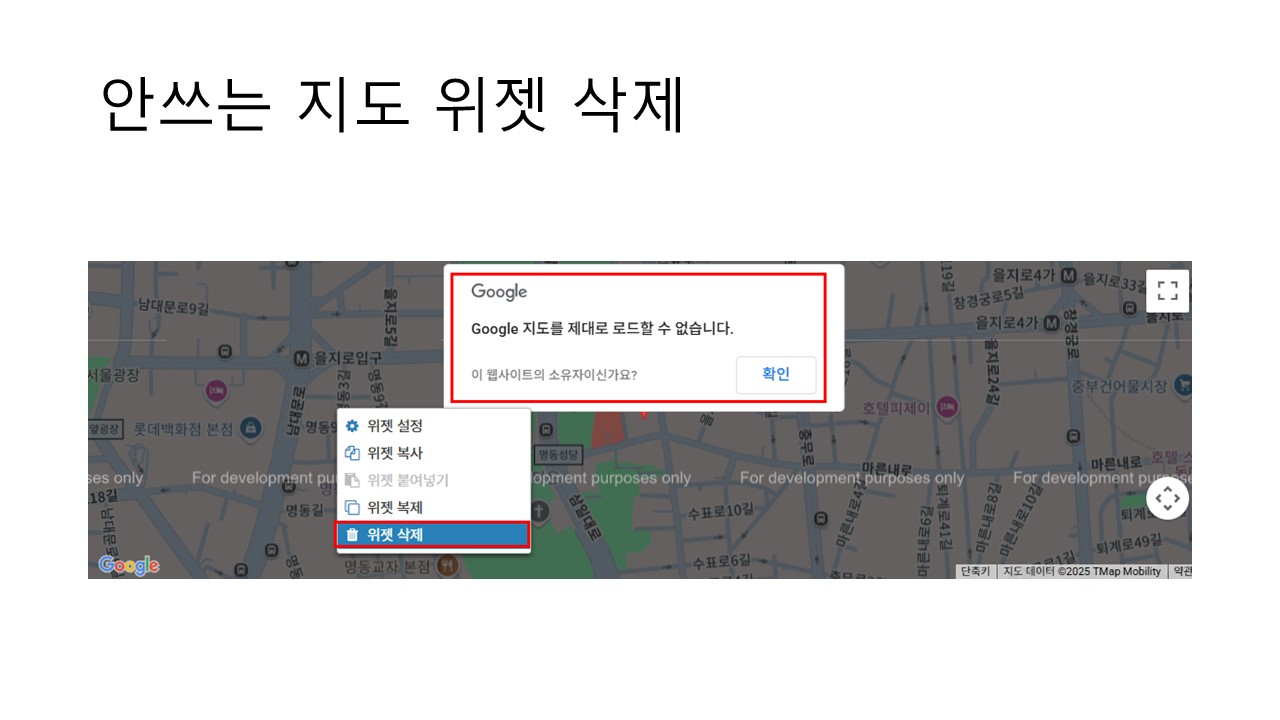This screenshot has height=720, width=1280.
Task: Click the trash icon beside 위젯 삭제
Action: coord(352,535)
